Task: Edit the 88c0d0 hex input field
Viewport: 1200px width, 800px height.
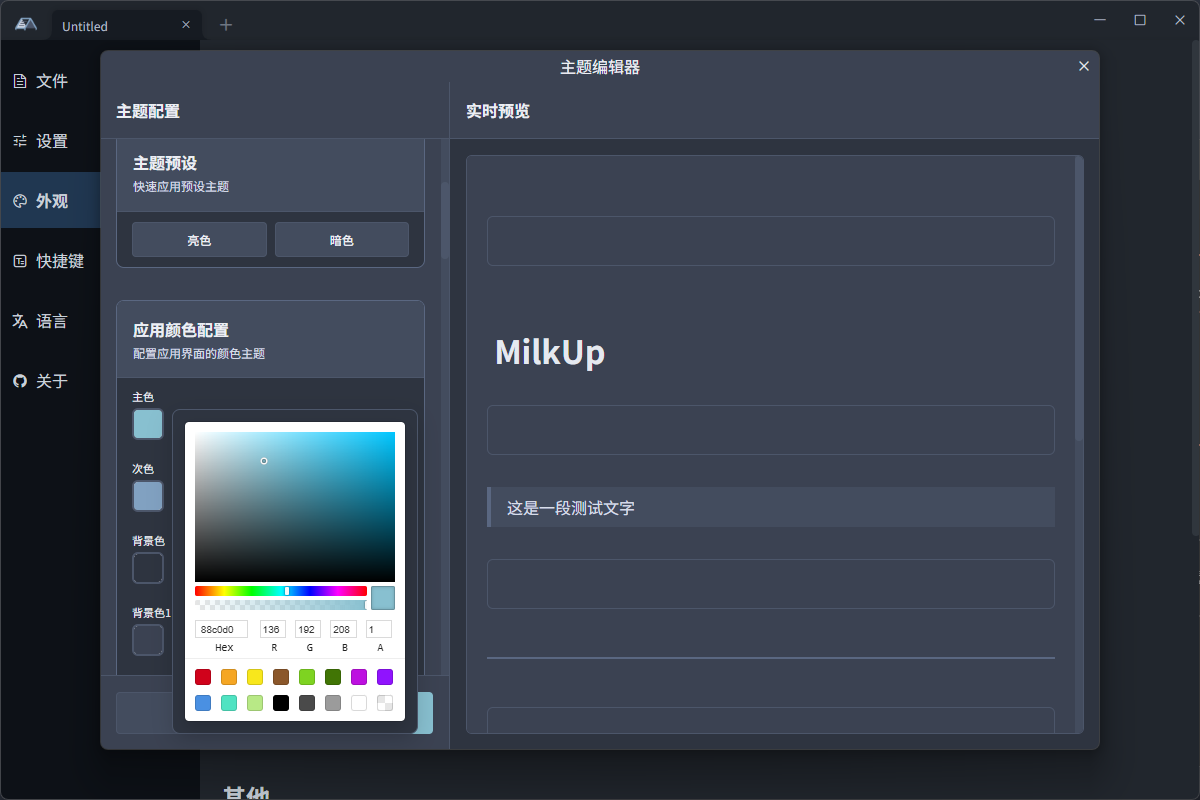Action: (x=220, y=628)
